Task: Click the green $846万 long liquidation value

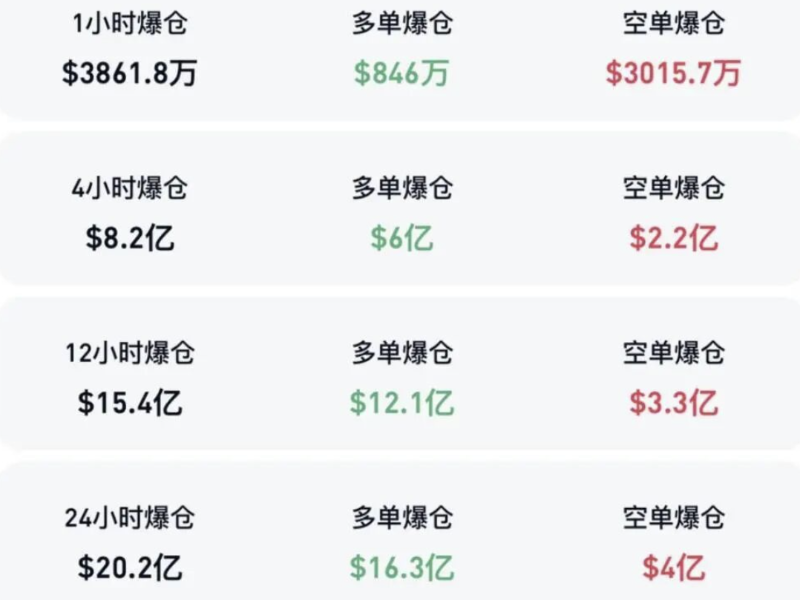Action: pyautogui.click(x=402, y=73)
